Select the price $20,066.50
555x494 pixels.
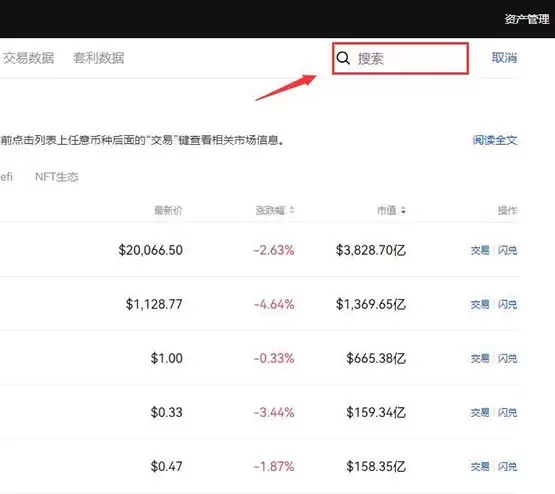point(151,250)
